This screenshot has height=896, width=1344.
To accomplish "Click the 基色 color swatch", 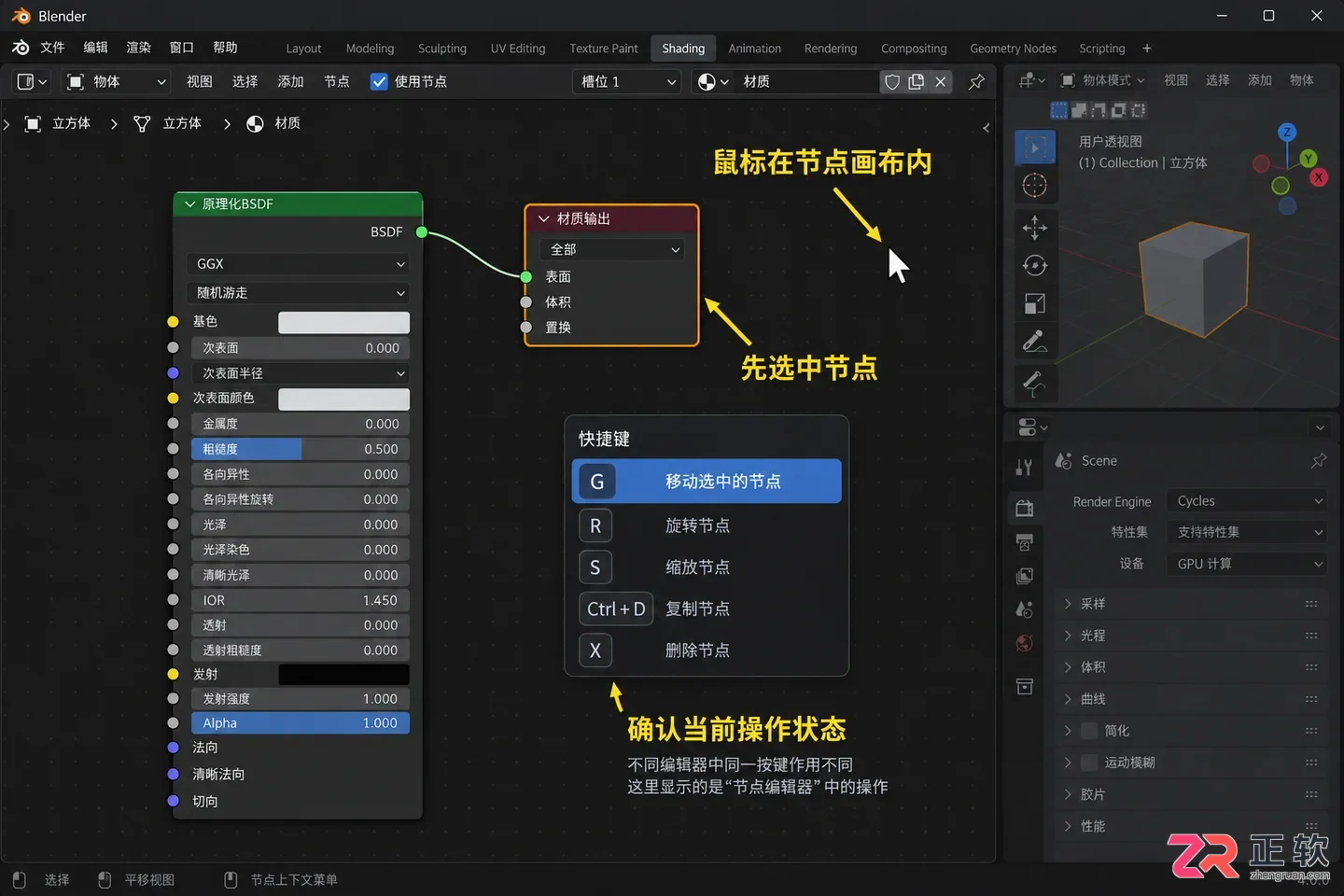I will tap(343, 322).
